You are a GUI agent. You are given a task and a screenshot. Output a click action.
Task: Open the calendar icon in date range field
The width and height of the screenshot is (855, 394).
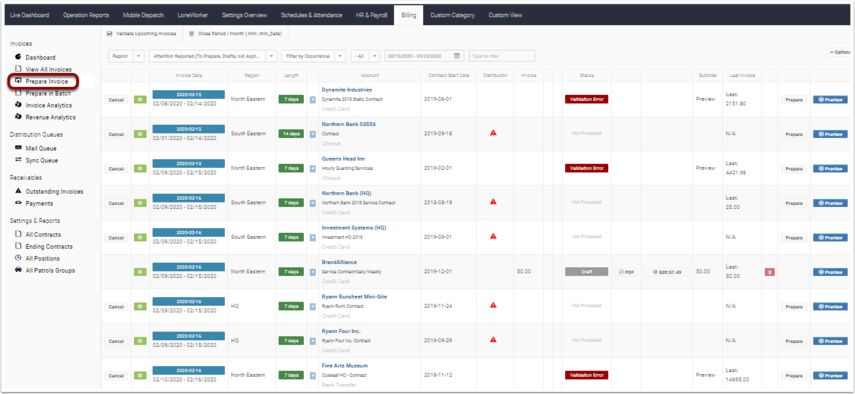coord(457,56)
